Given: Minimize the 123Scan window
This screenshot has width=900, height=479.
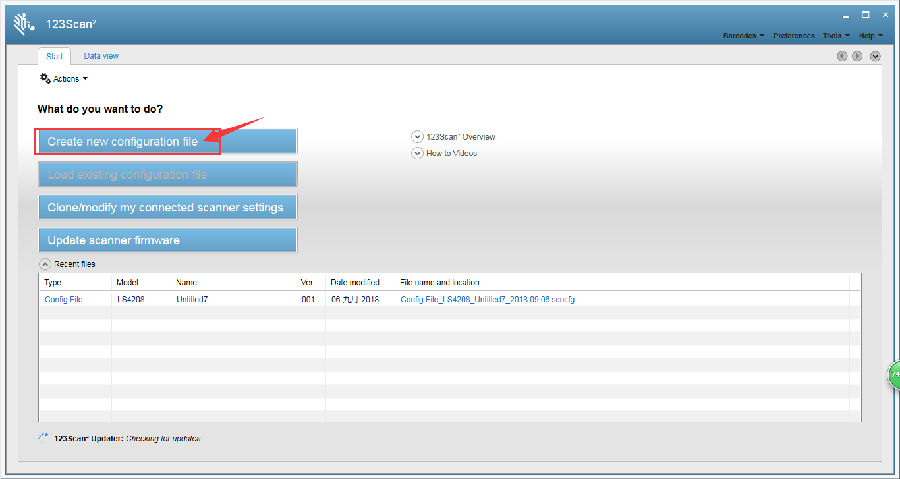Looking at the screenshot, I should point(846,16).
